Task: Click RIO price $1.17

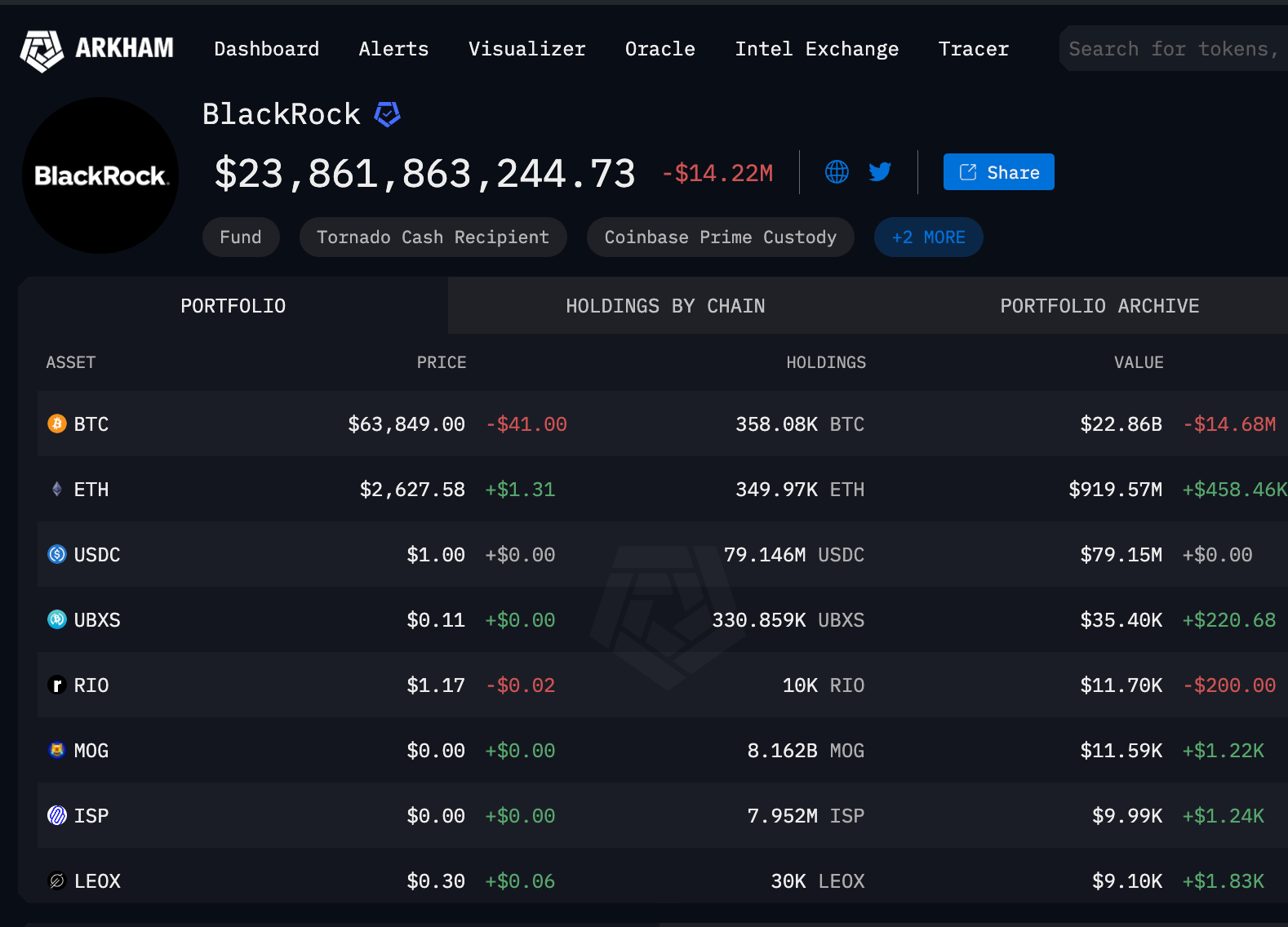Action: [436, 685]
